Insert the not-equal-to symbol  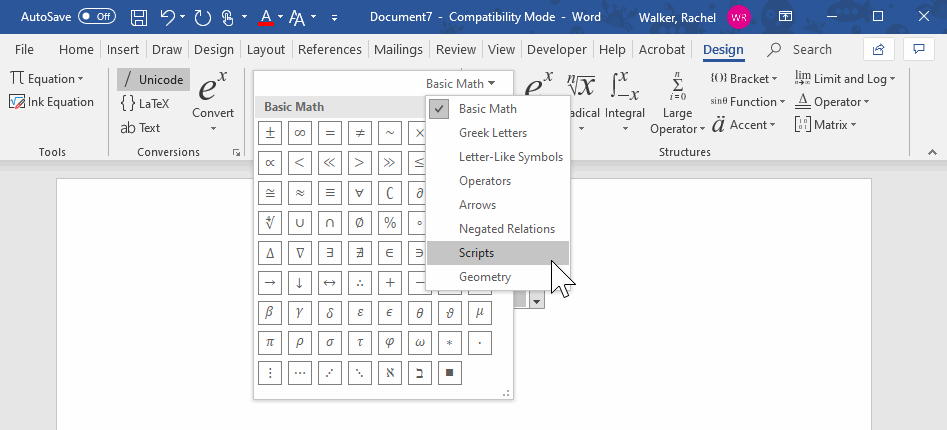360,133
